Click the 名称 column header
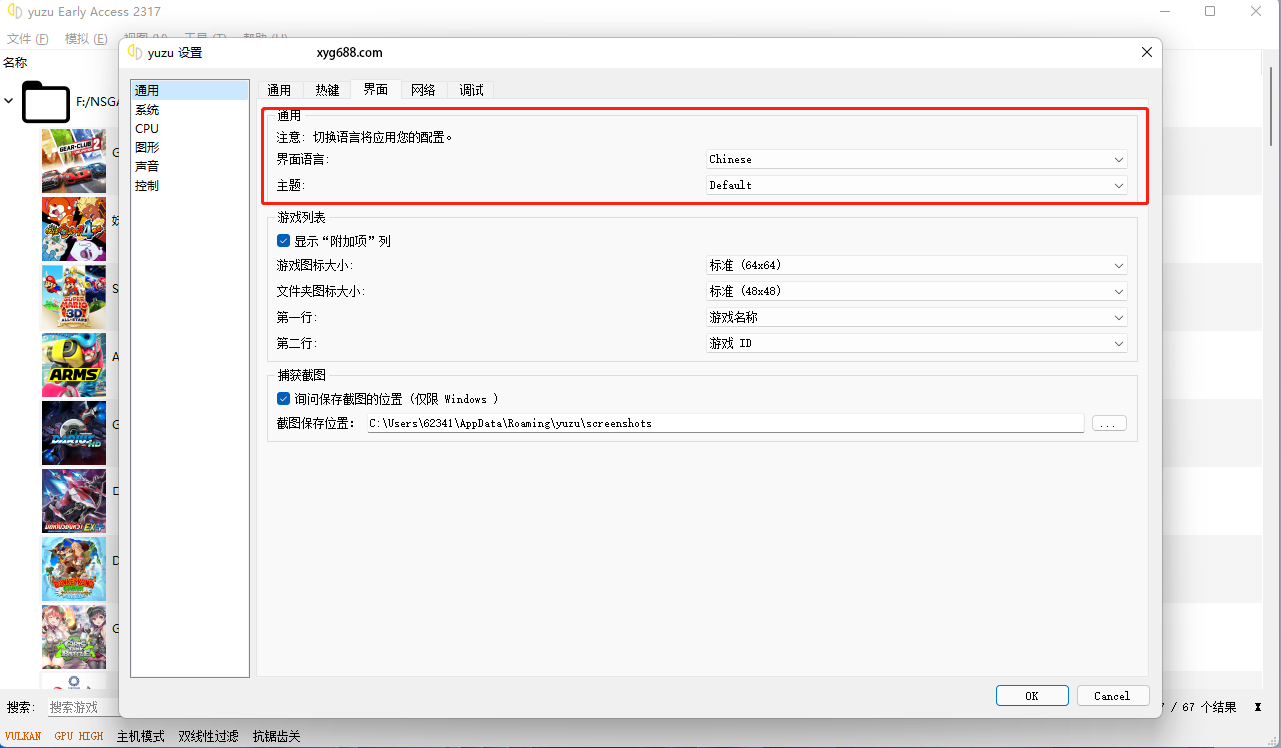1281x748 pixels. point(15,62)
